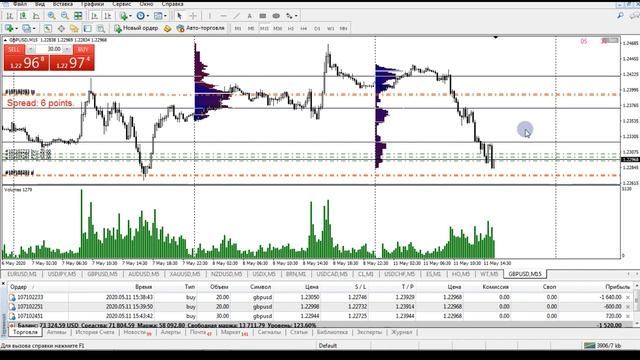Select the trendline drawing tool

click(x=236, y=16)
